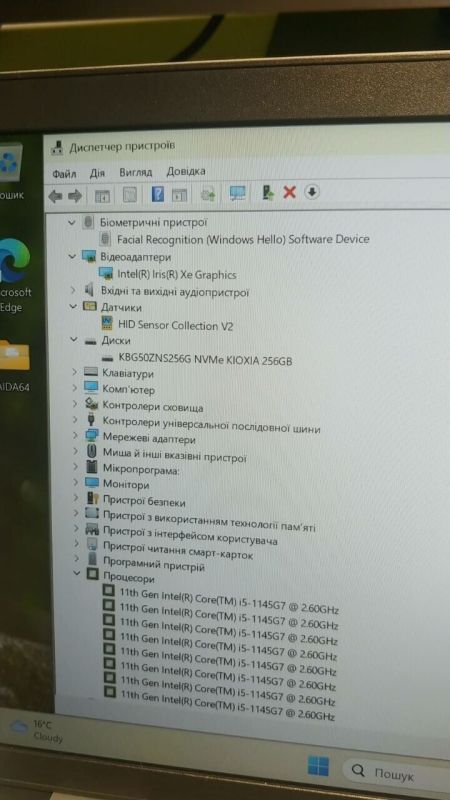Select the Пристрої безпеки category
The image size is (450, 800).
pyautogui.click(x=144, y=501)
